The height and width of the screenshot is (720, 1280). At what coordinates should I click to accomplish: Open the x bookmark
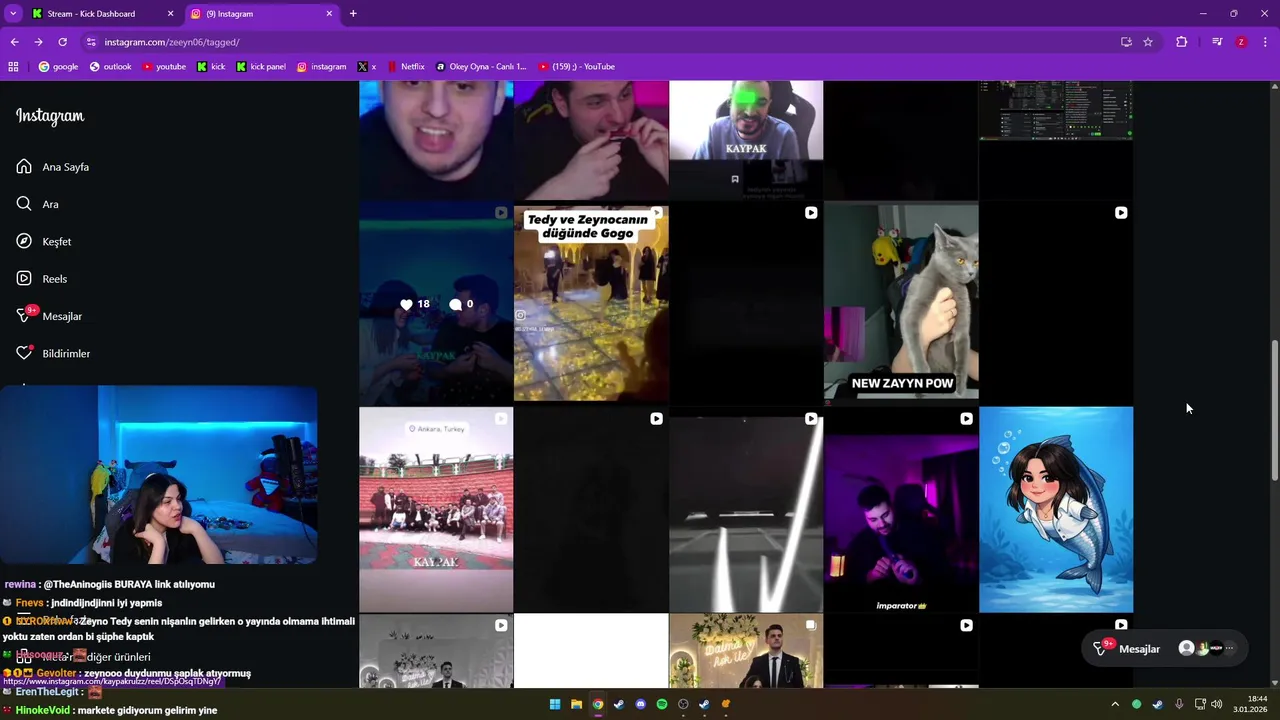367,67
